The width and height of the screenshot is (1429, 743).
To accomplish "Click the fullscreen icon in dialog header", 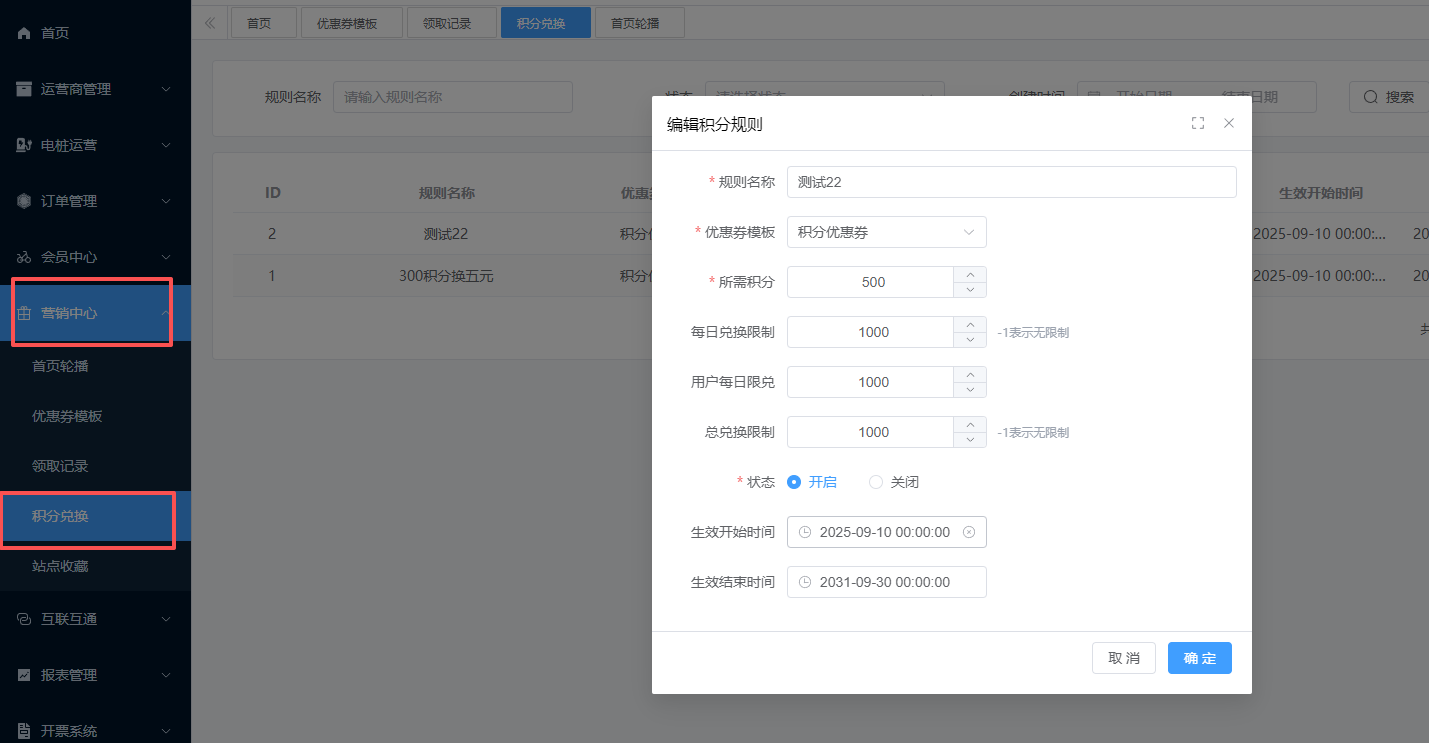I will point(1197,123).
